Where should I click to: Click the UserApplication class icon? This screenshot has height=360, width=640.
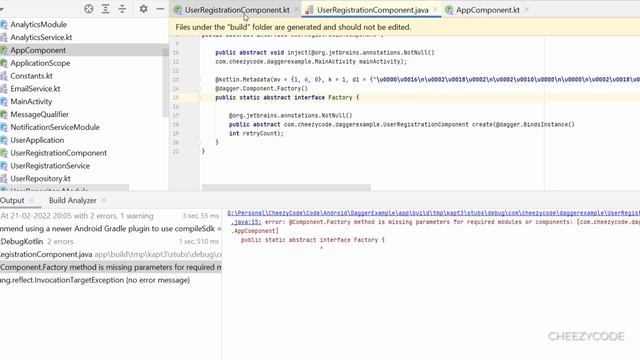click(4, 140)
